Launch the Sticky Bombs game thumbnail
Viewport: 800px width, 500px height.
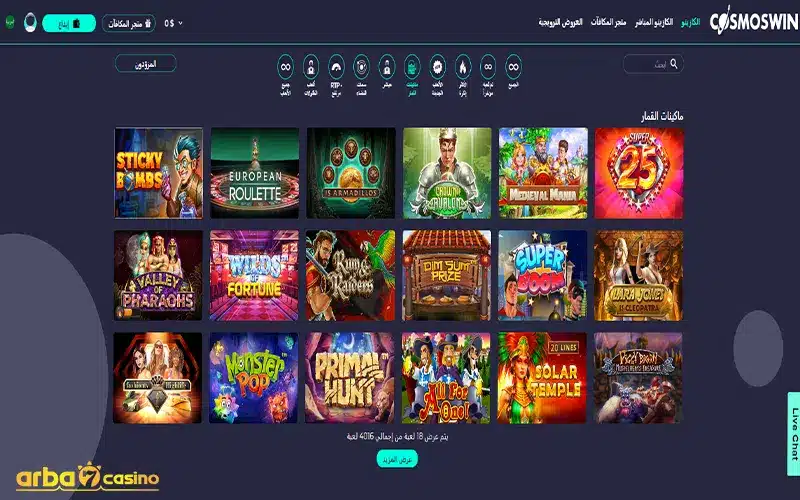[158, 173]
